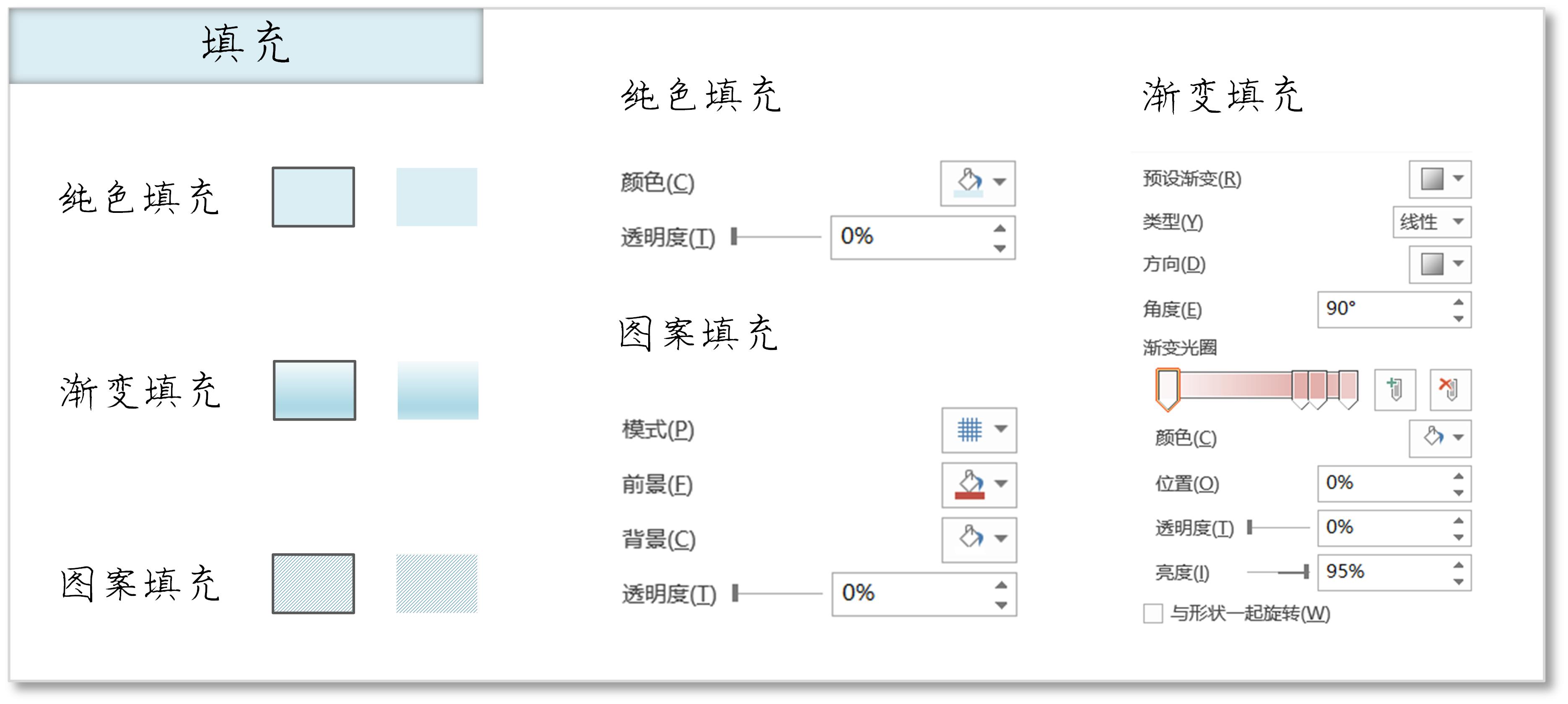Decrease the brightness 95% spinner value
This screenshot has width=1568, height=704.
[1459, 582]
